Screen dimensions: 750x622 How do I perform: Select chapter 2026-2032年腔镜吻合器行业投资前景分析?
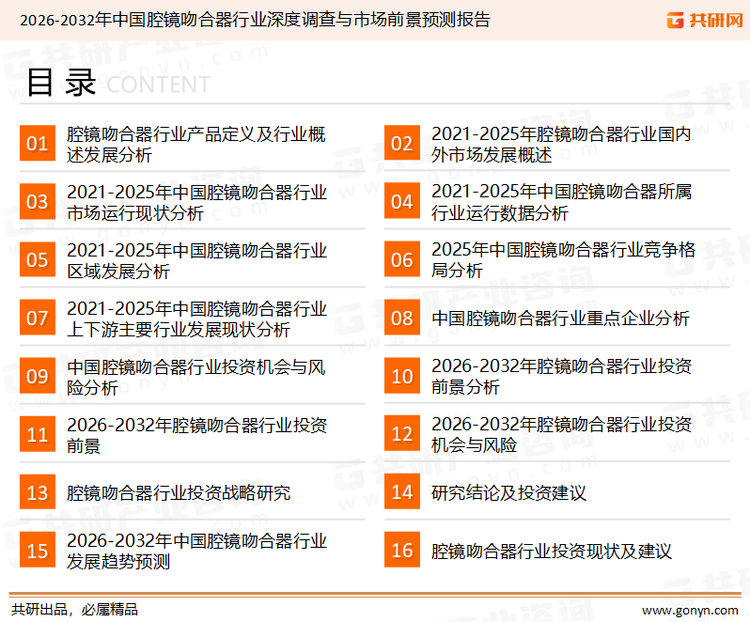coord(562,376)
